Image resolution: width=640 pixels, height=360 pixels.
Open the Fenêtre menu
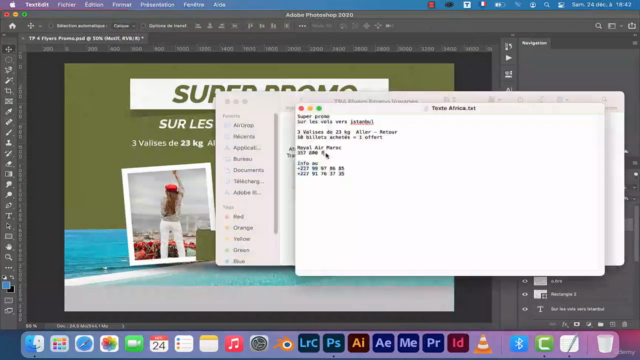[x=194, y=5]
